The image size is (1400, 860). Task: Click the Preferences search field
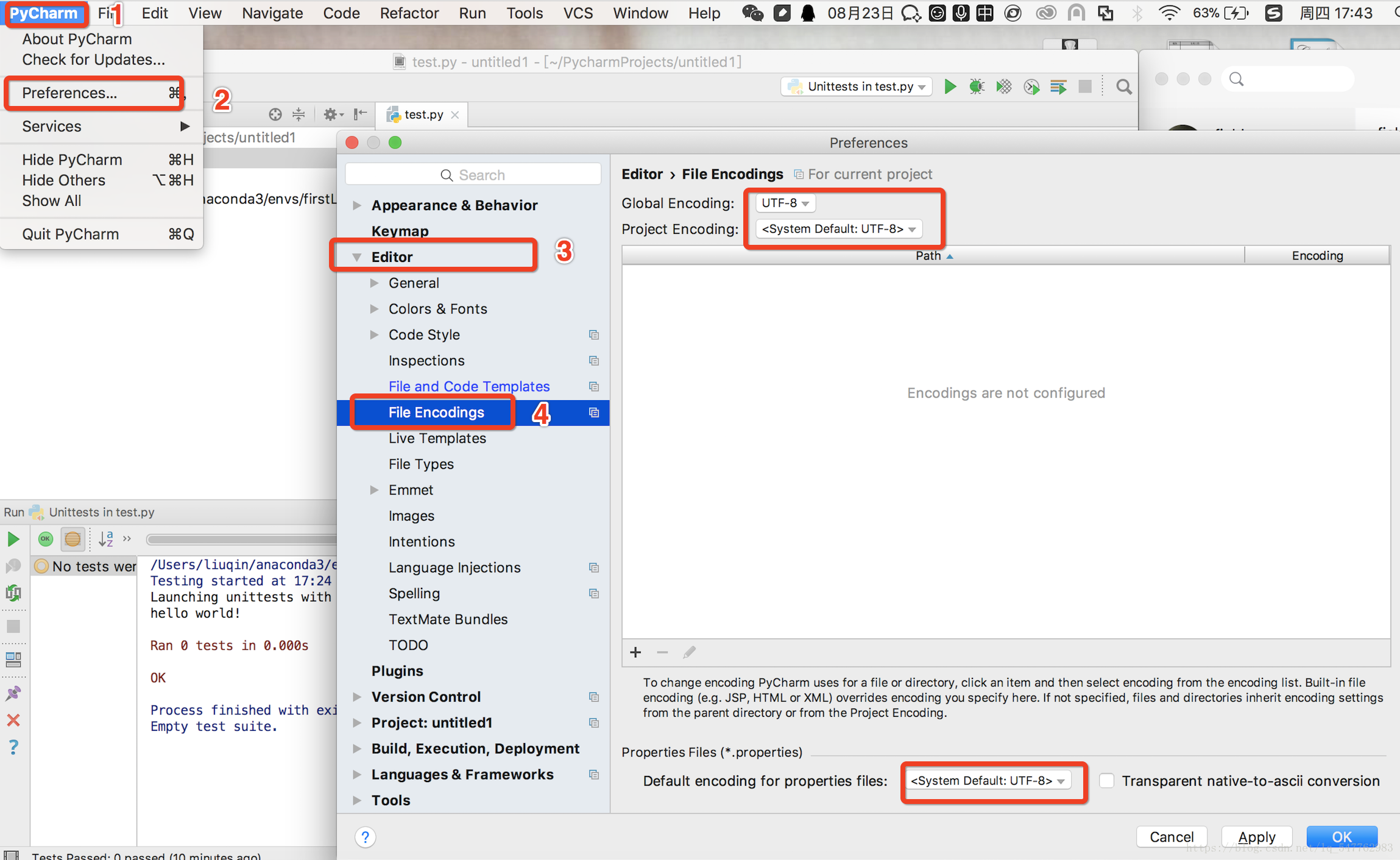coord(473,175)
